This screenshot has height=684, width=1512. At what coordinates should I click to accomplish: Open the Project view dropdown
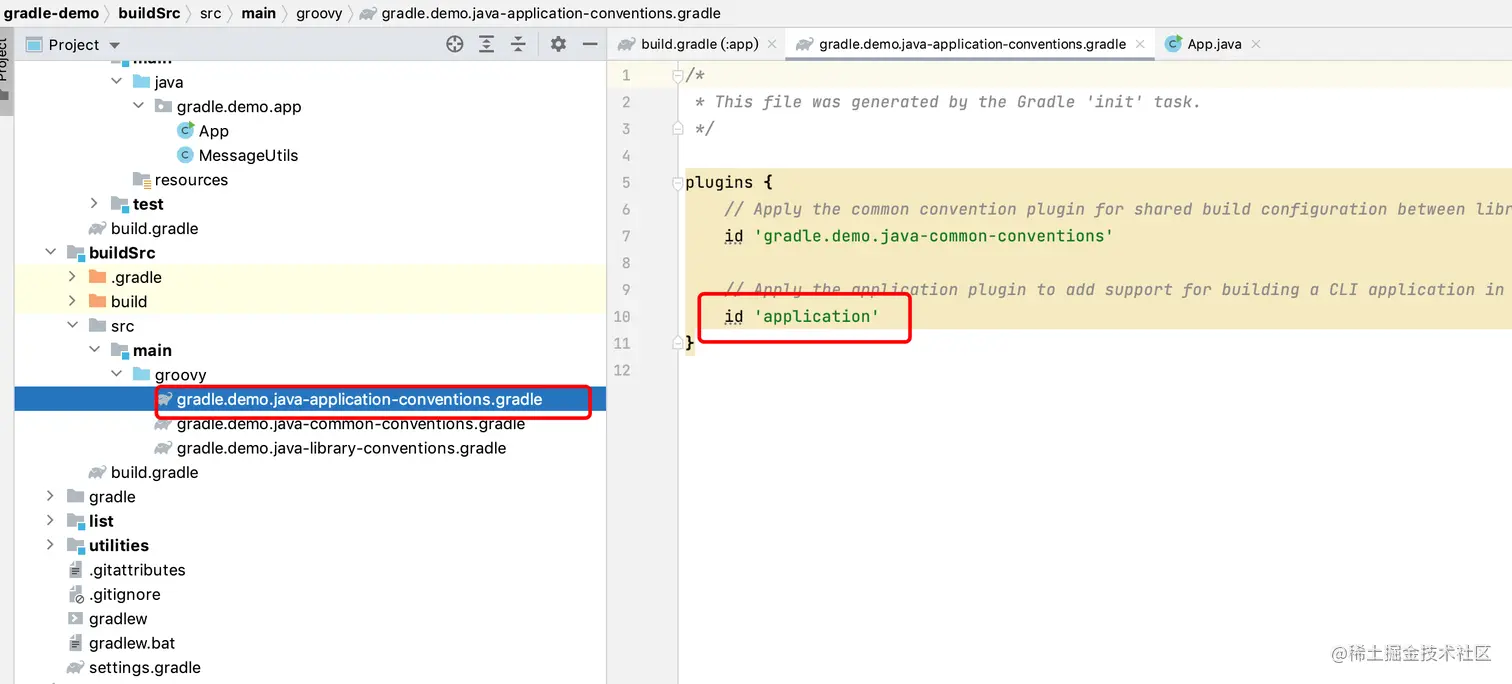[73, 44]
